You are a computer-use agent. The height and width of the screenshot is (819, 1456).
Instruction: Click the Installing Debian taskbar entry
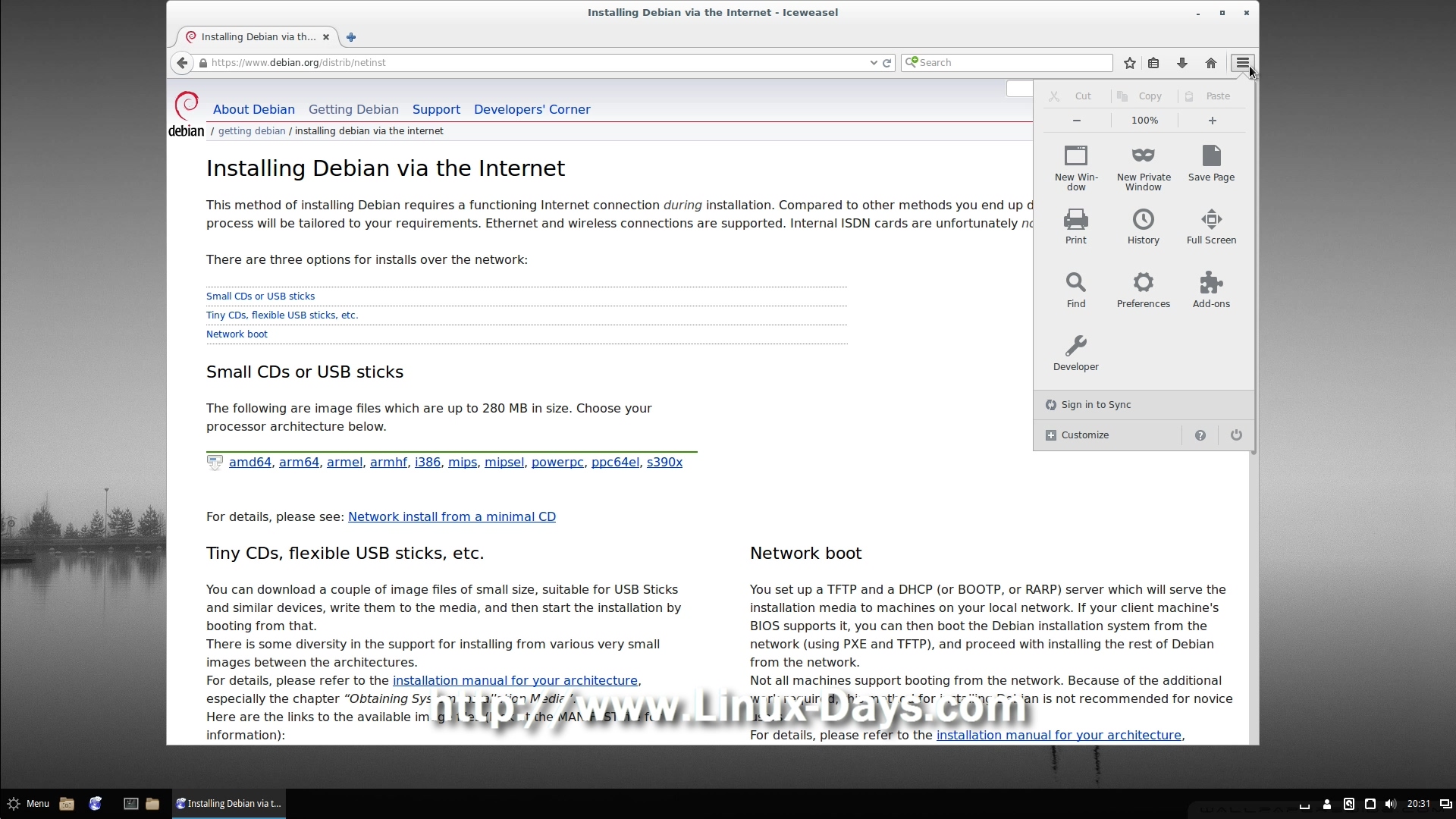click(x=229, y=804)
